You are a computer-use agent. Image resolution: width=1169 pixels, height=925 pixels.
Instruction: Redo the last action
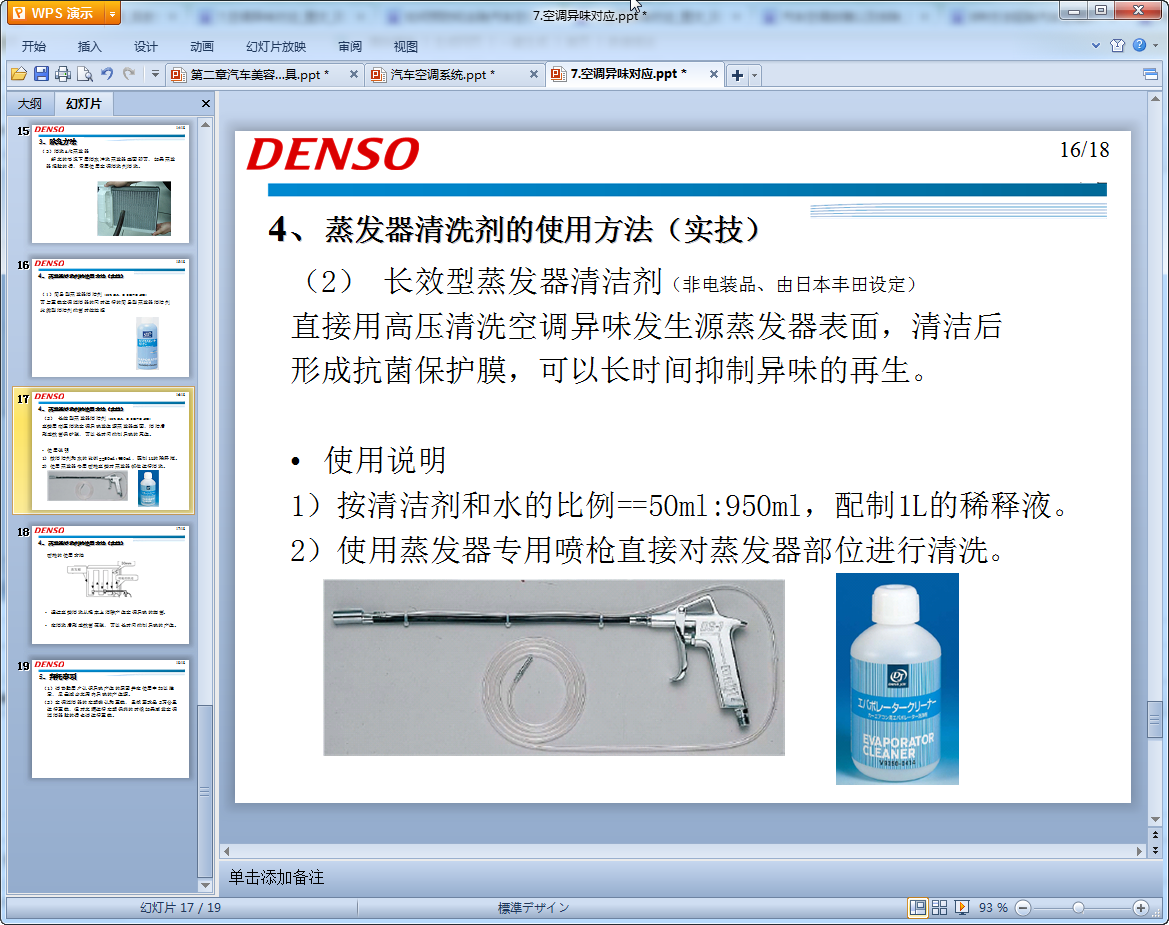129,74
